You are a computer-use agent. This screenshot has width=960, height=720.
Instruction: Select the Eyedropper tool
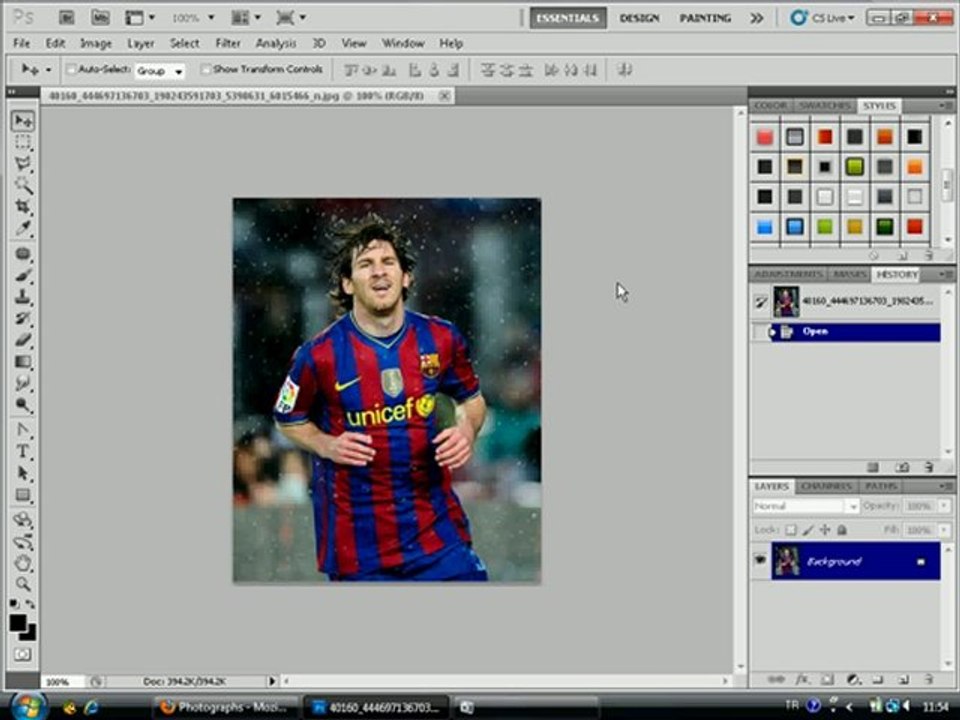[x=23, y=228]
